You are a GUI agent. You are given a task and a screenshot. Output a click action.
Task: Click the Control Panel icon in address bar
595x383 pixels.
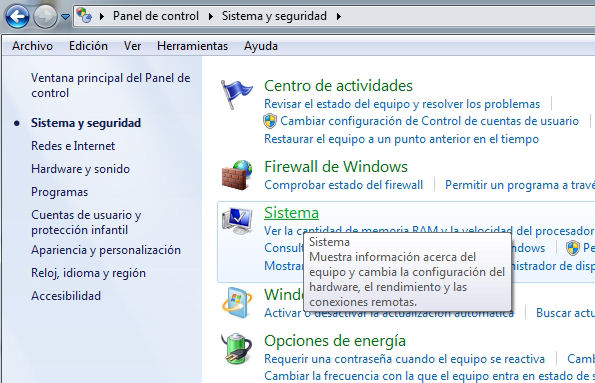pos(84,16)
